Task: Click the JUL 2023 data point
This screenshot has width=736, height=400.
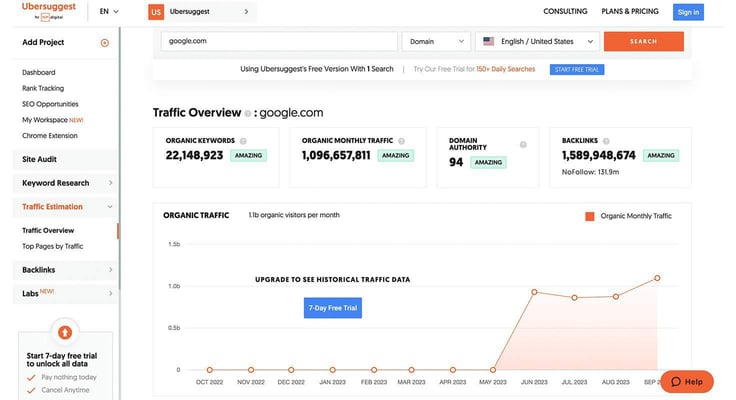Action: (575, 298)
